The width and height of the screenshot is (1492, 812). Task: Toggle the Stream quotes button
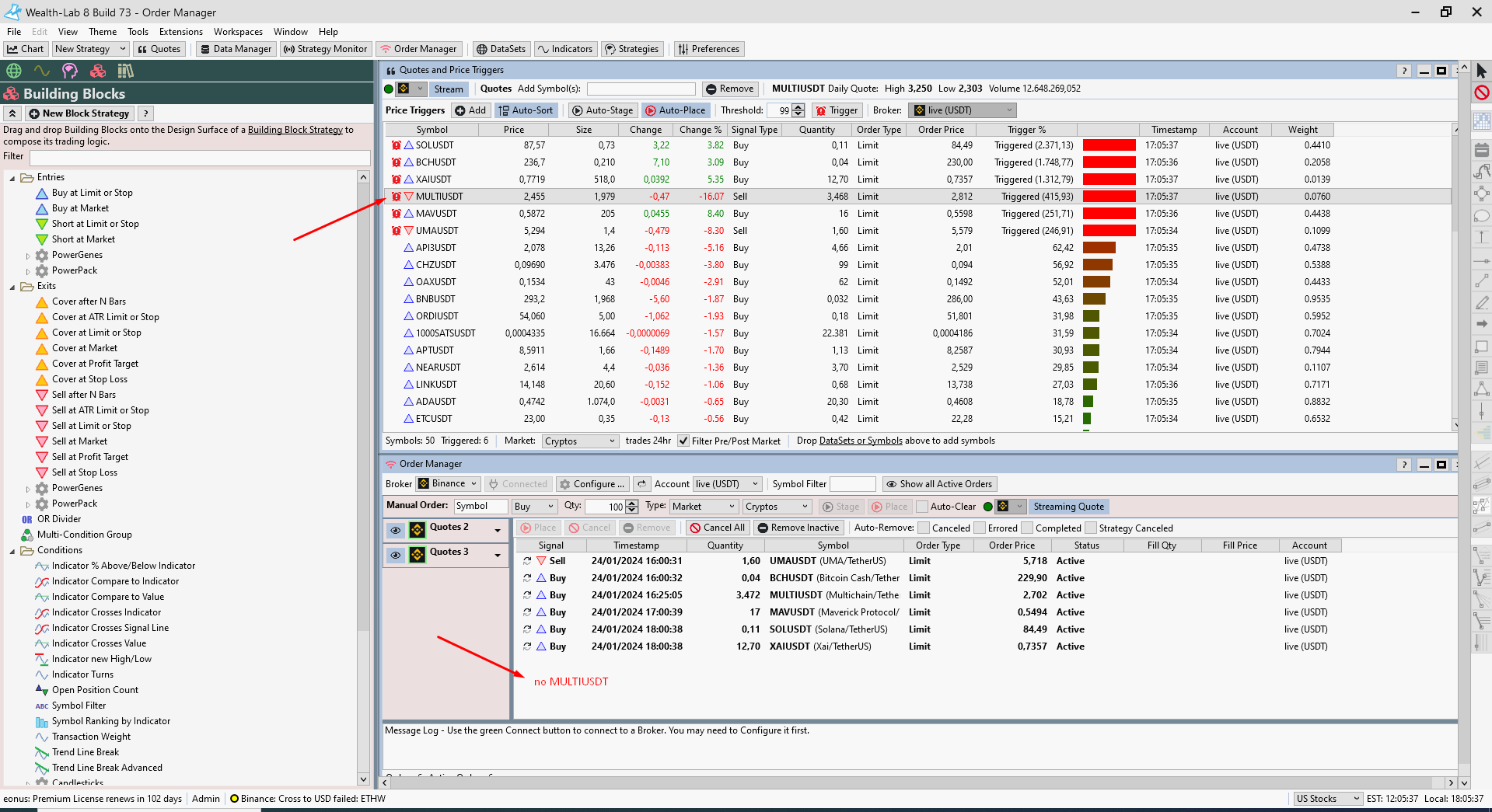click(x=449, y=89)
